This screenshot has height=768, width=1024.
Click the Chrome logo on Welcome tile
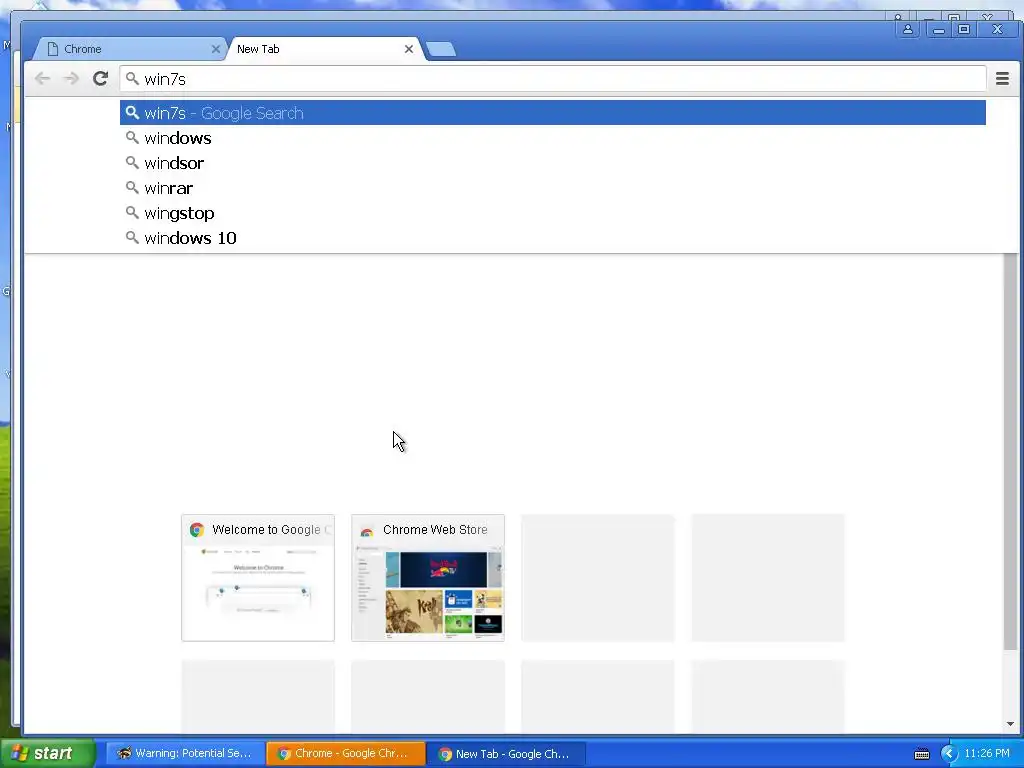pyautogui.click(x=197, y=530)
